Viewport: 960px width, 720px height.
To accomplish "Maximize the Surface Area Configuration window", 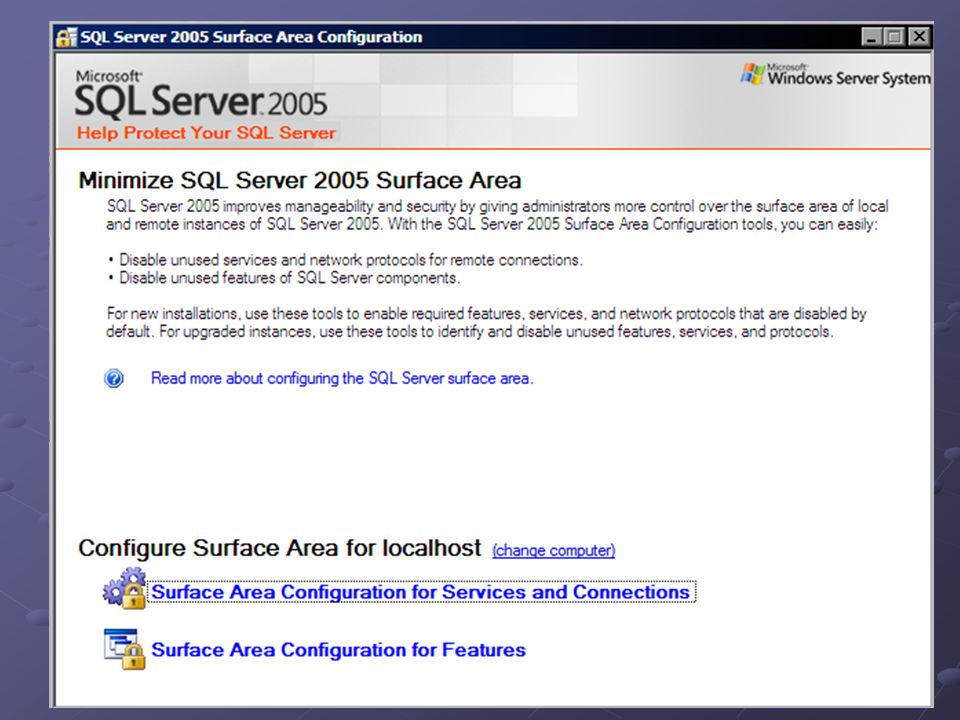I will (894, 37).
